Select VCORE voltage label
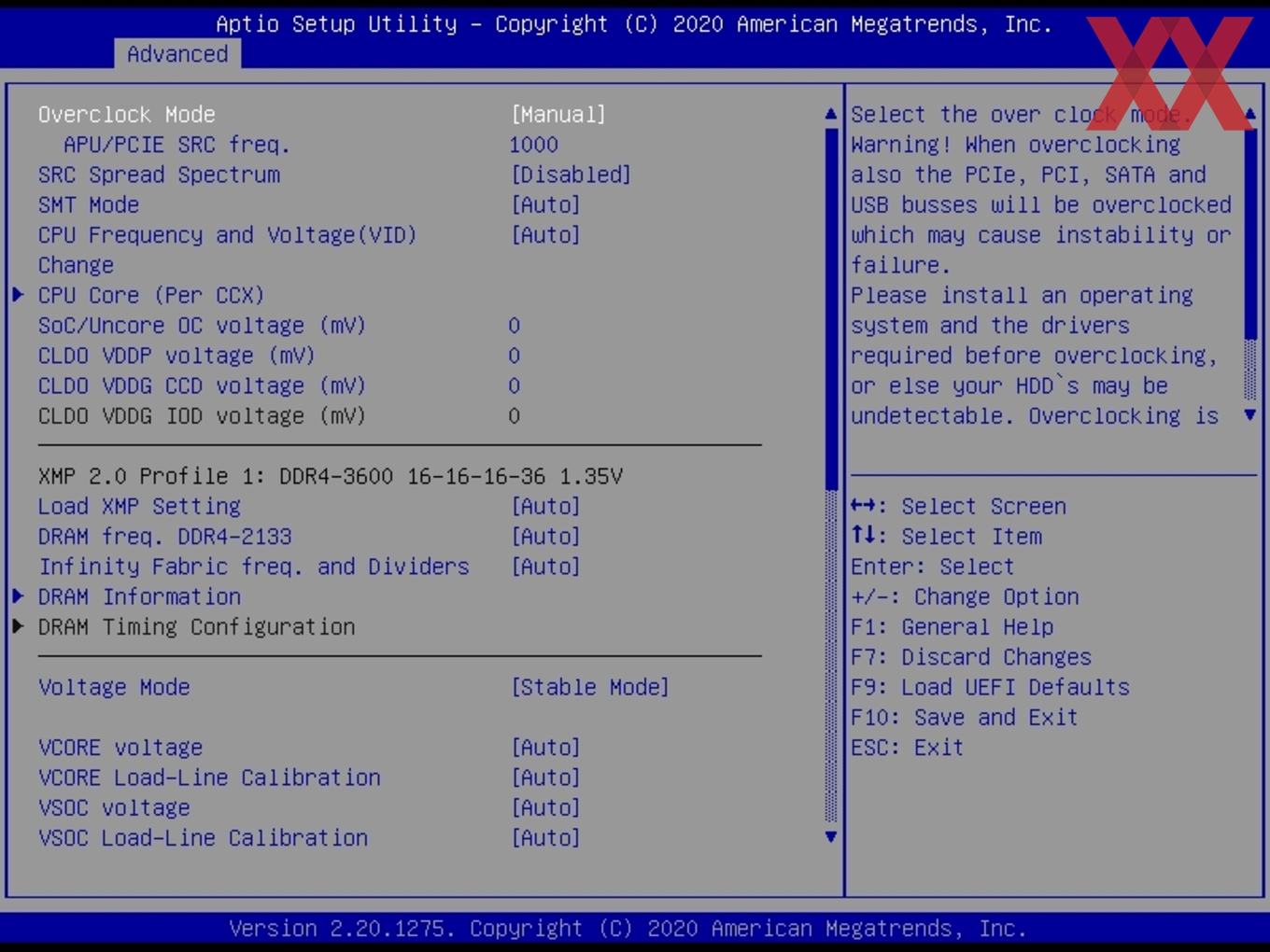 pos(120,748)
